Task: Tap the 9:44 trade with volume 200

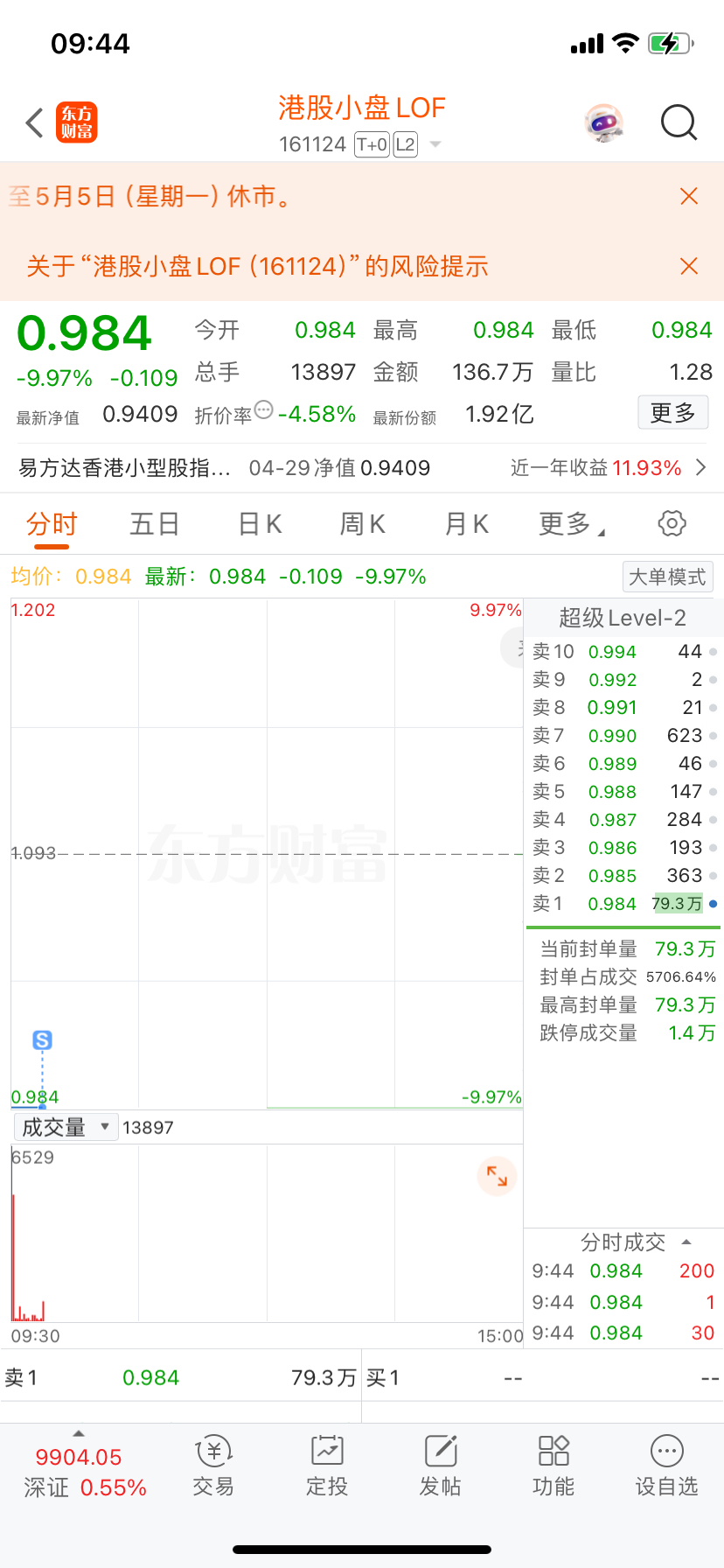Action: (x=623, y=1271)
